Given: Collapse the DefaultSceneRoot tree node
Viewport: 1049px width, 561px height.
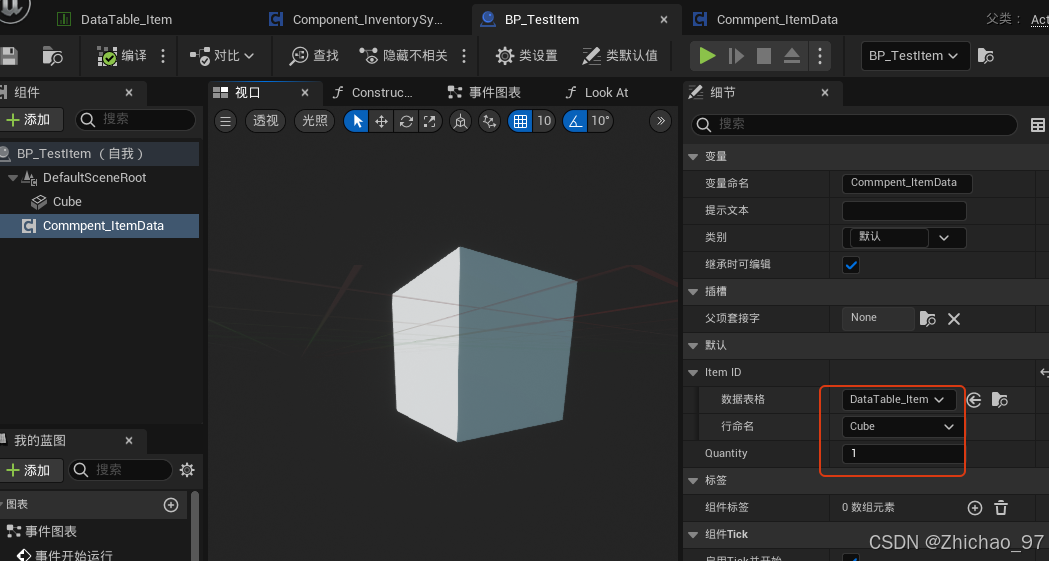Looking at the screenshot, I should click(x=13, y=178).
